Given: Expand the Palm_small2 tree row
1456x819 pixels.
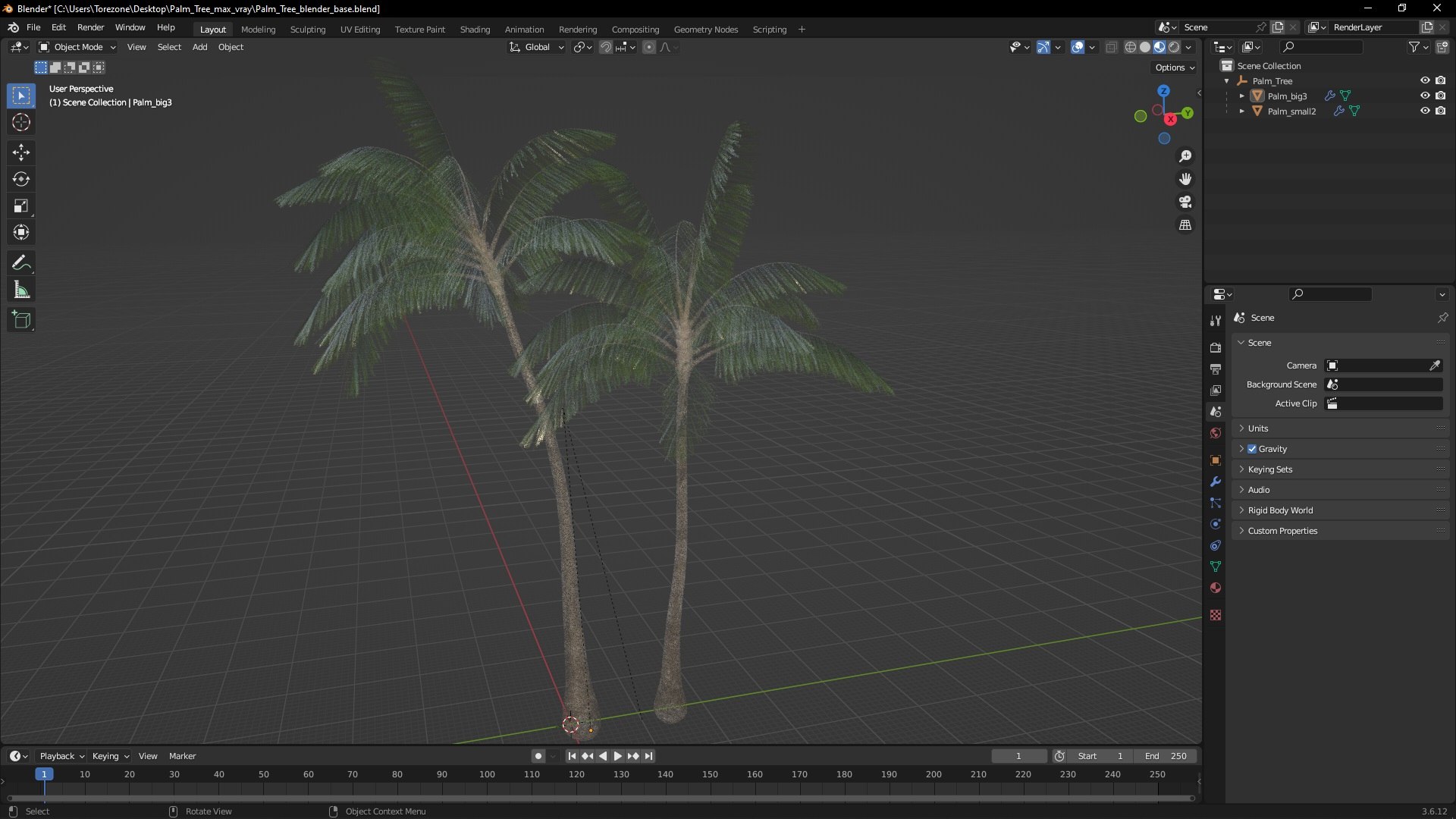Looking at the screenshot, I should (x=1241, y=111).
